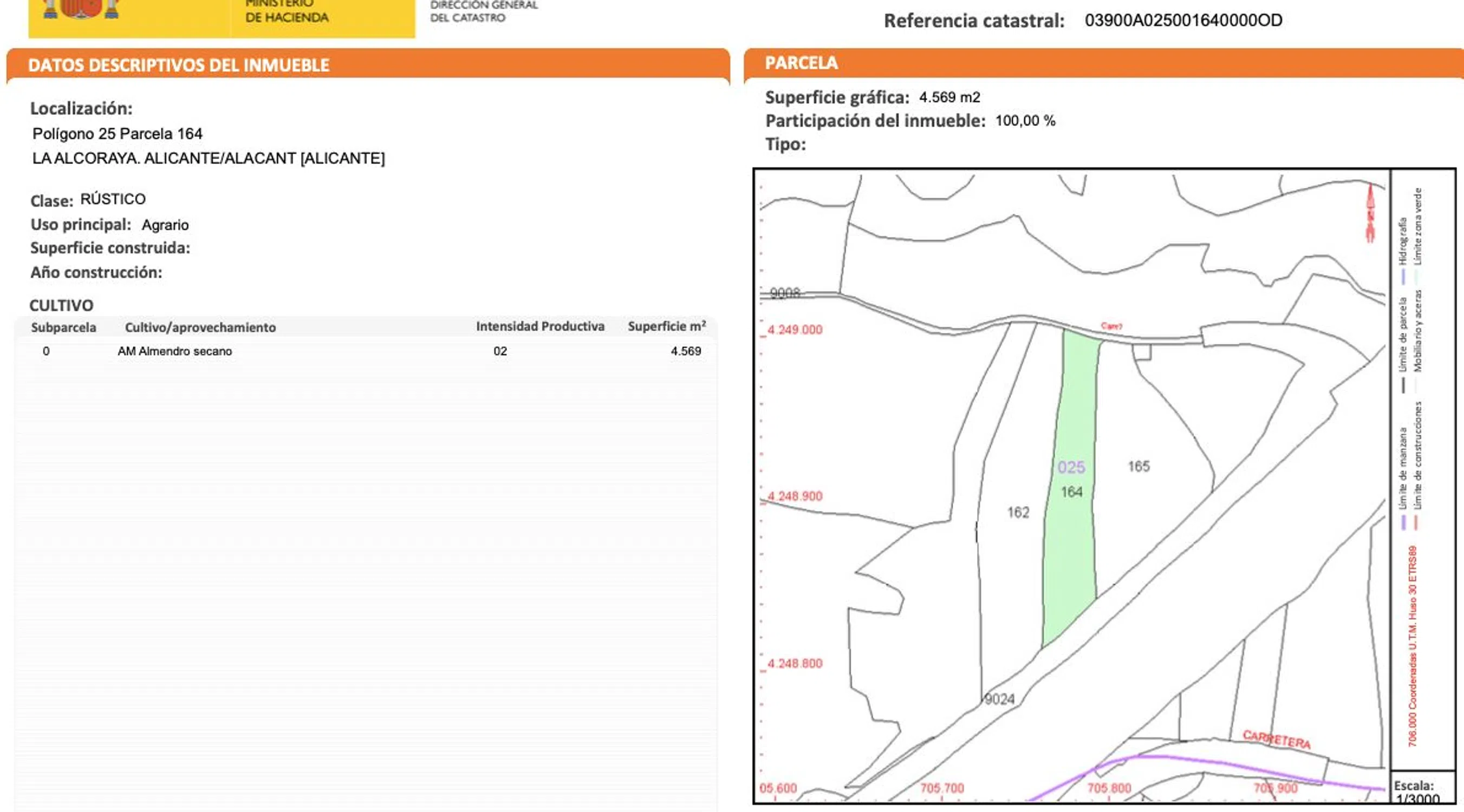This screenshot has width=1464, height=812.
Task: Click the small square building outline near Cam
Action: tap(1142, 352)
